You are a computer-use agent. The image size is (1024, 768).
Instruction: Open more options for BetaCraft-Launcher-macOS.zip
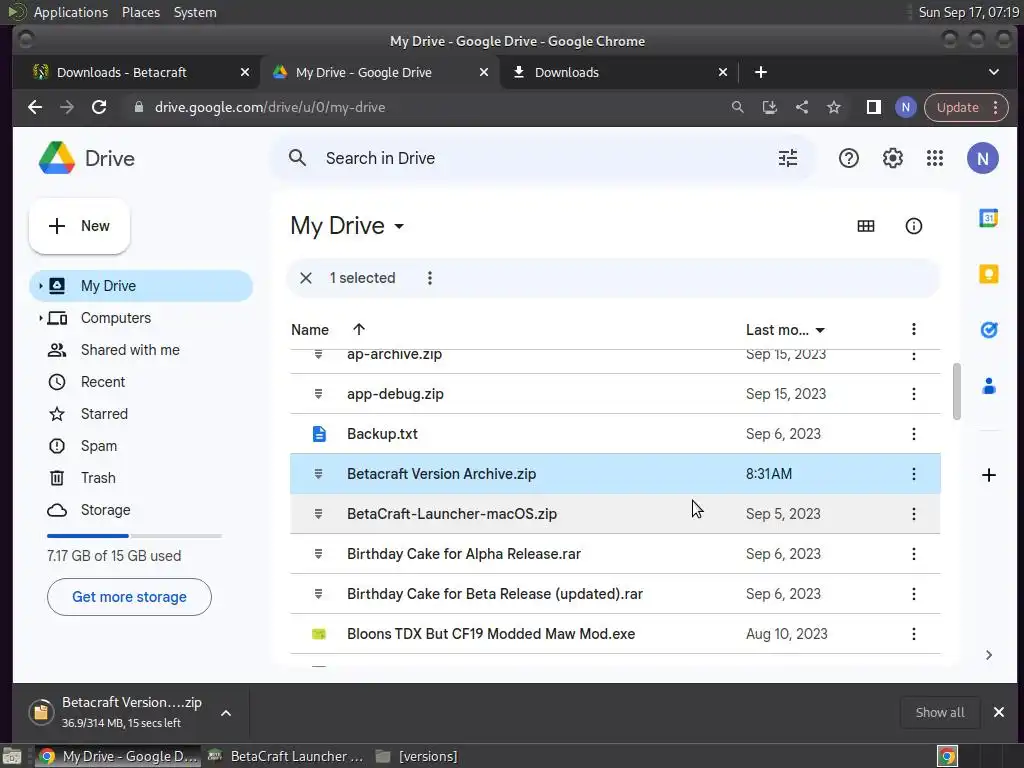[x=913, y=514]
